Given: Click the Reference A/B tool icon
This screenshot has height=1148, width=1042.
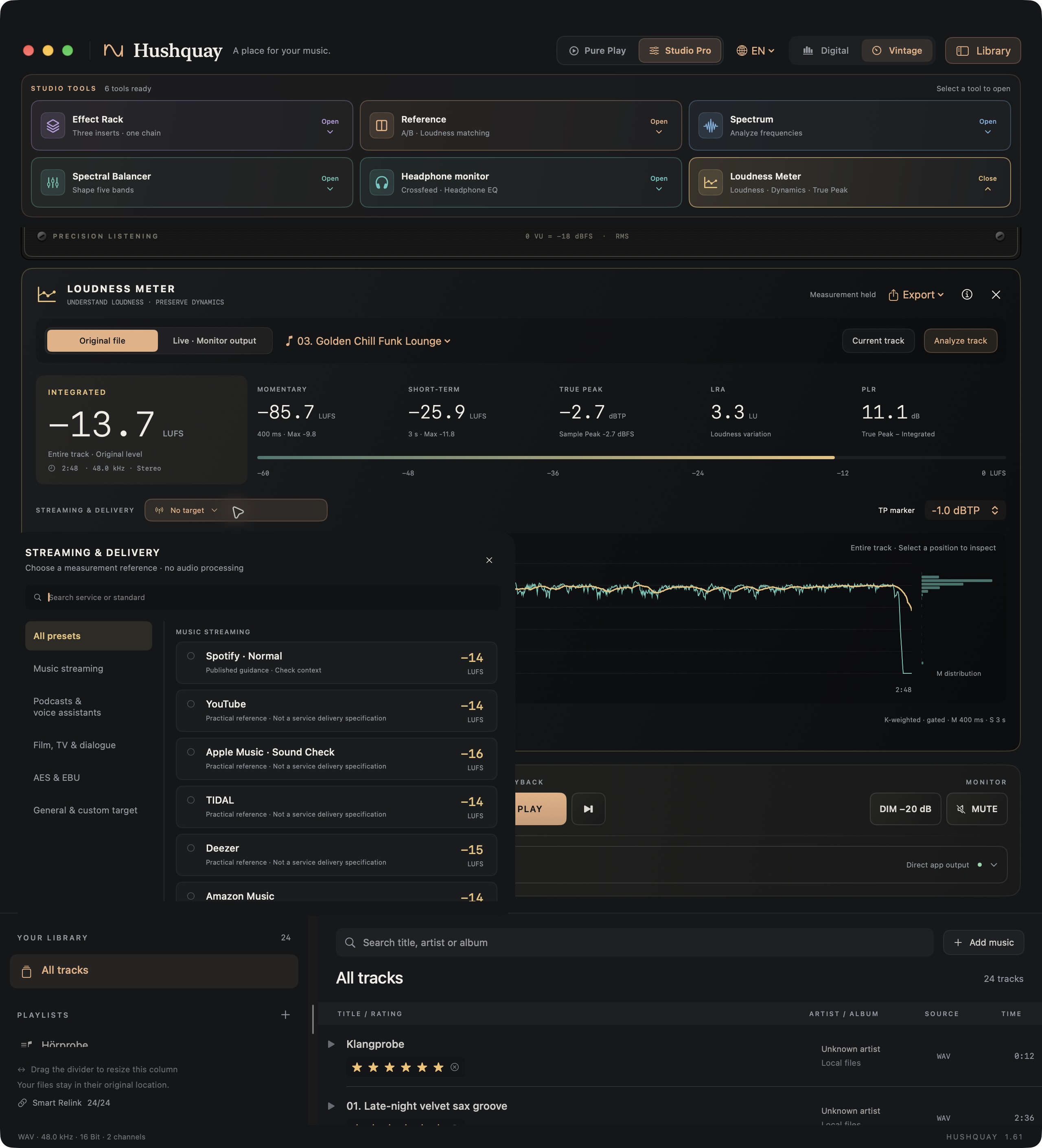Looking at the screenshot, I should (x=381, y=126).
